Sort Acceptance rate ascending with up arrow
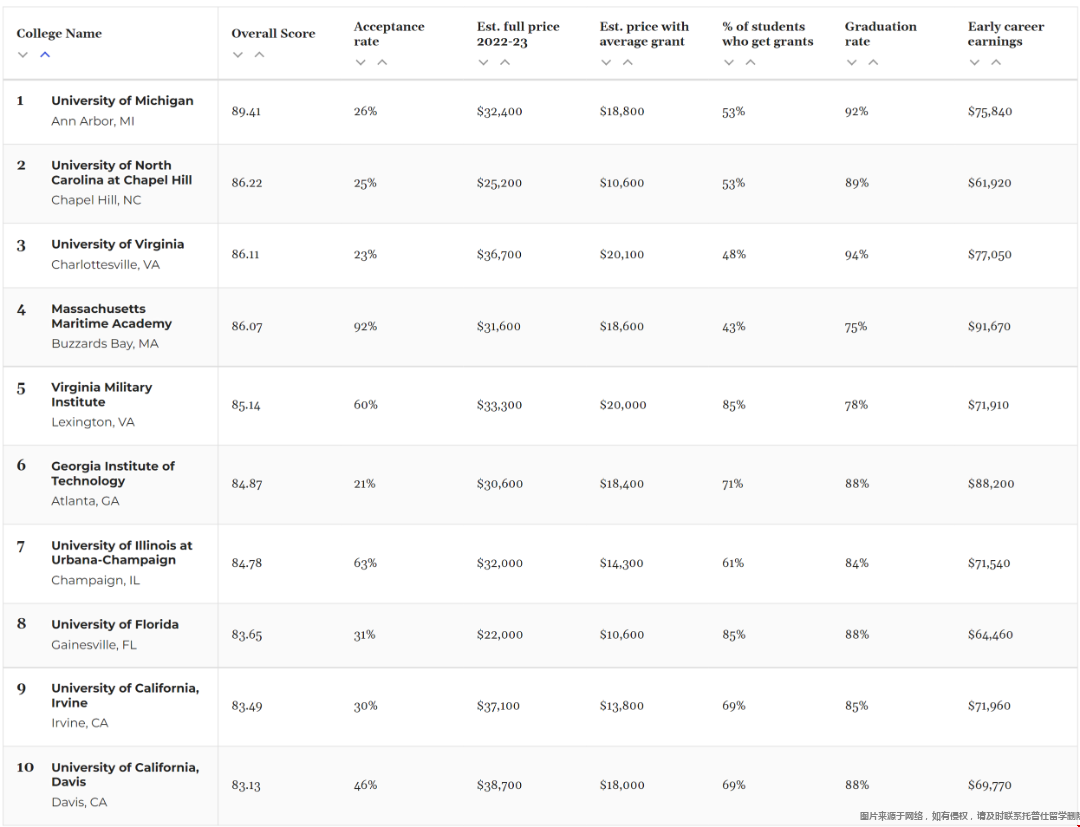 tap(382, 63)
